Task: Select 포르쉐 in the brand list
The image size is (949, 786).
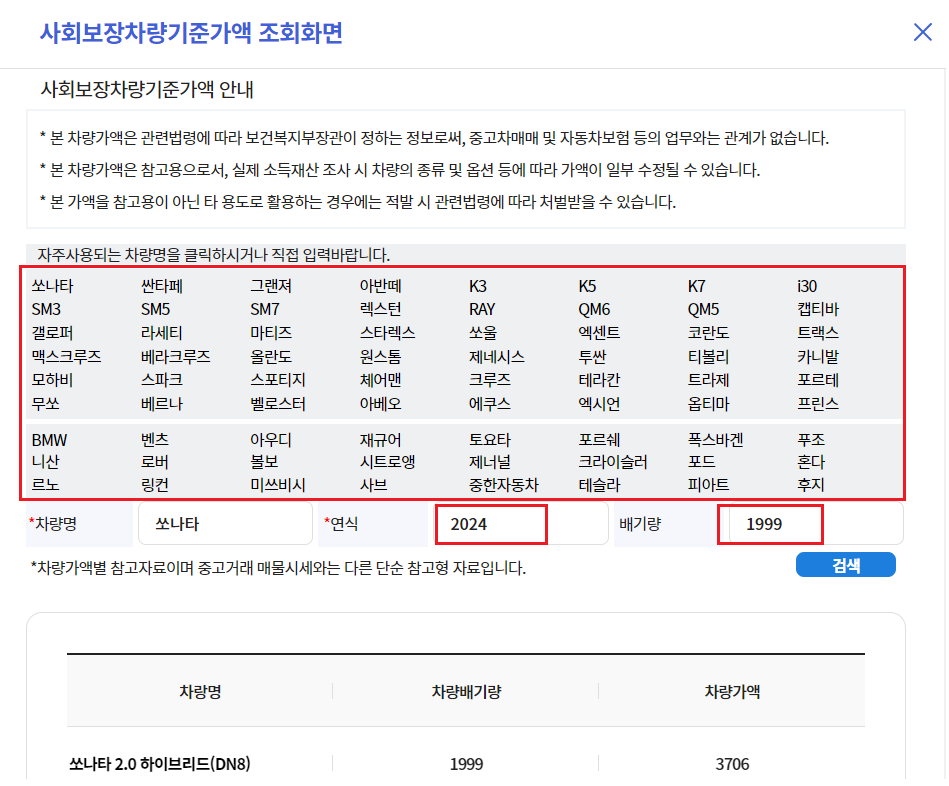Action: pos(602,438)
